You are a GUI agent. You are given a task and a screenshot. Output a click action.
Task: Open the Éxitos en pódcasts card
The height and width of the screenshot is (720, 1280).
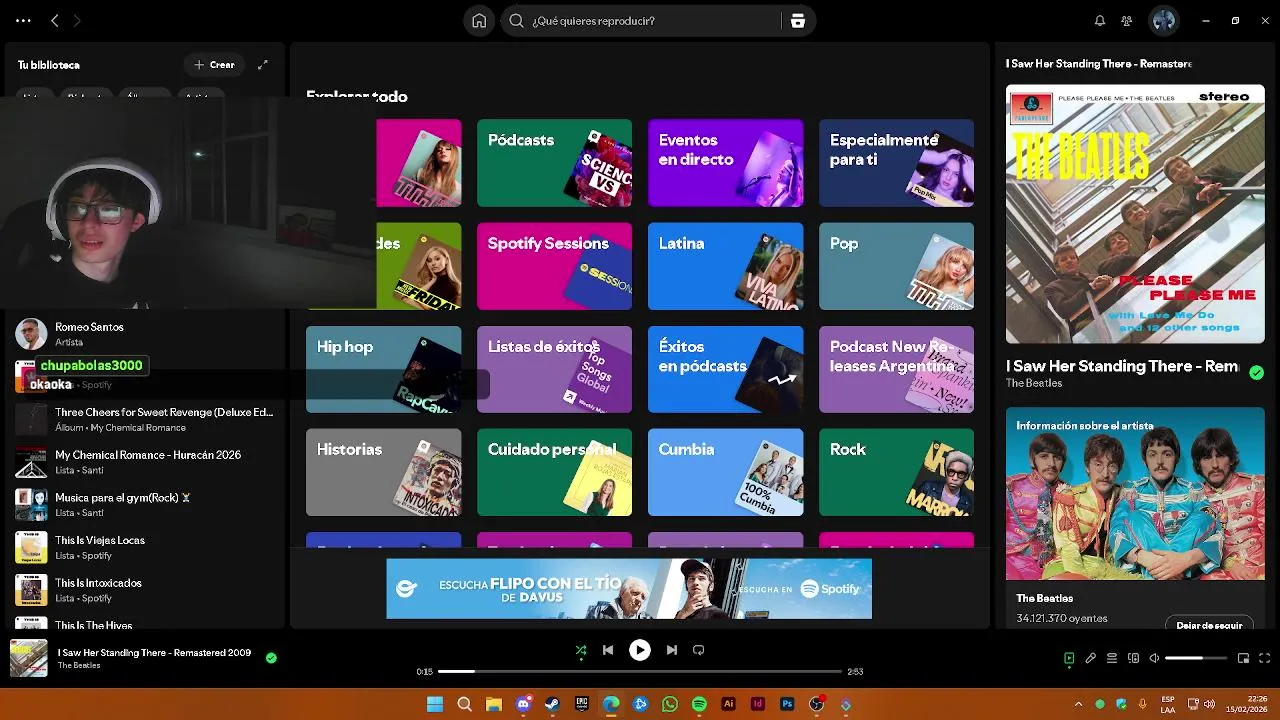[x=725, y=369]
